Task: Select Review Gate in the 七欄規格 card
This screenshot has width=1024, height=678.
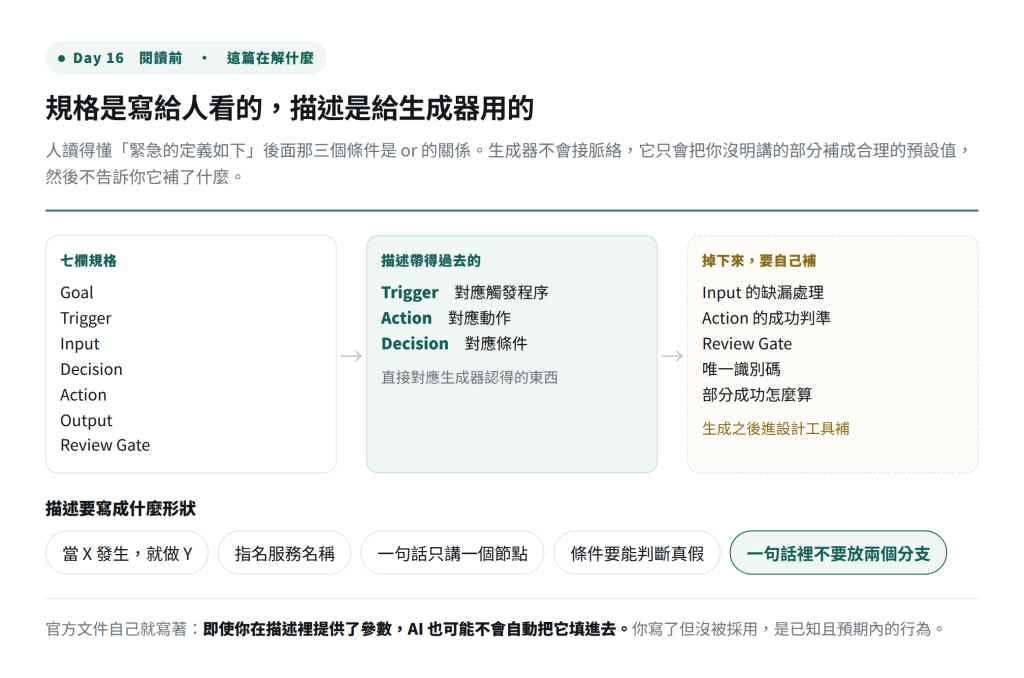Action: click(105, 445)
